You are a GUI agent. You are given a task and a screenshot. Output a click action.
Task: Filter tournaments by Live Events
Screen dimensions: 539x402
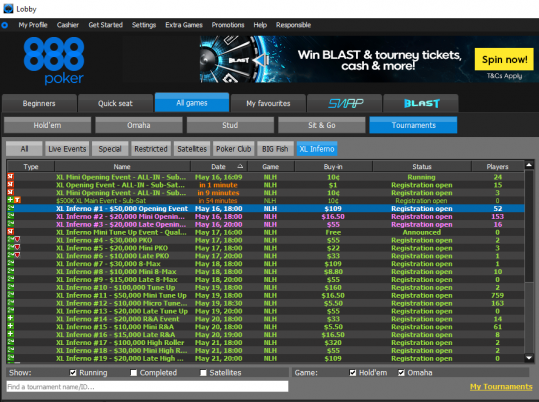67,149
